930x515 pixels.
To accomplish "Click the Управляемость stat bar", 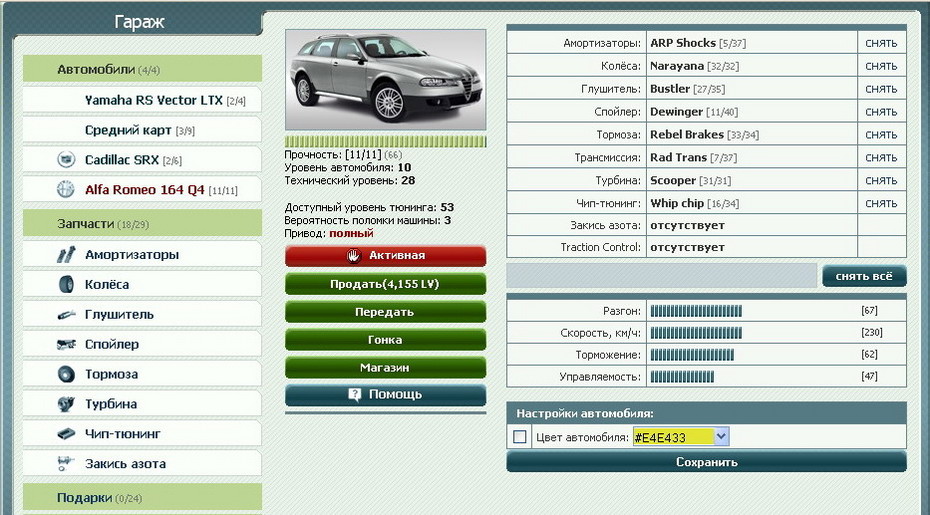I will point(682,377).
